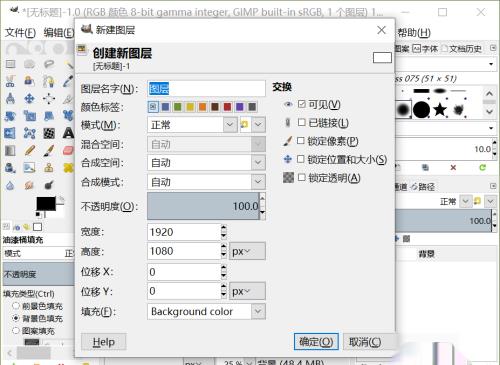Select the Color Picker eyedropper tool

[69, 81]
